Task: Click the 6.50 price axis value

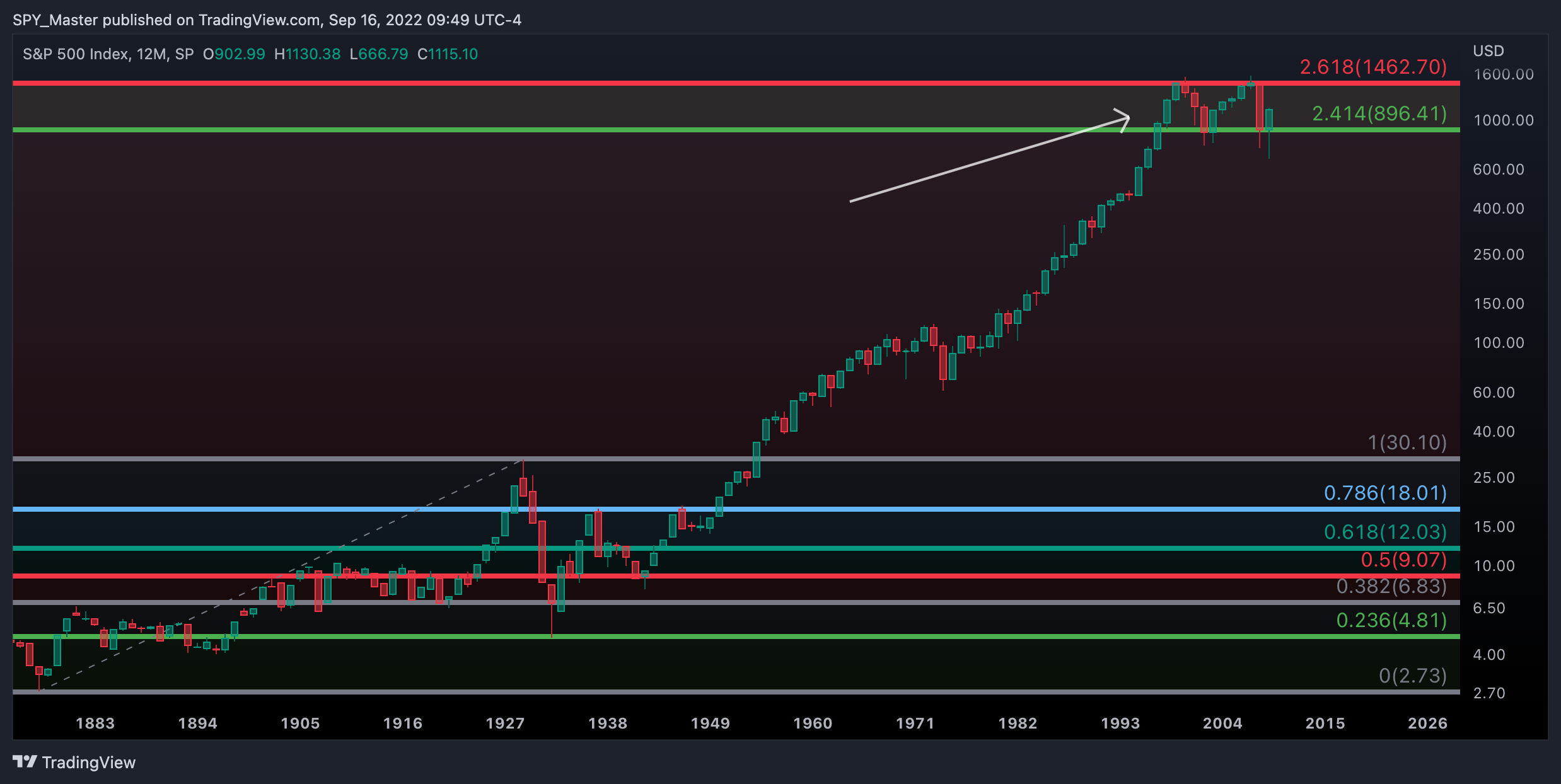Action: [x=1489, y=608]
